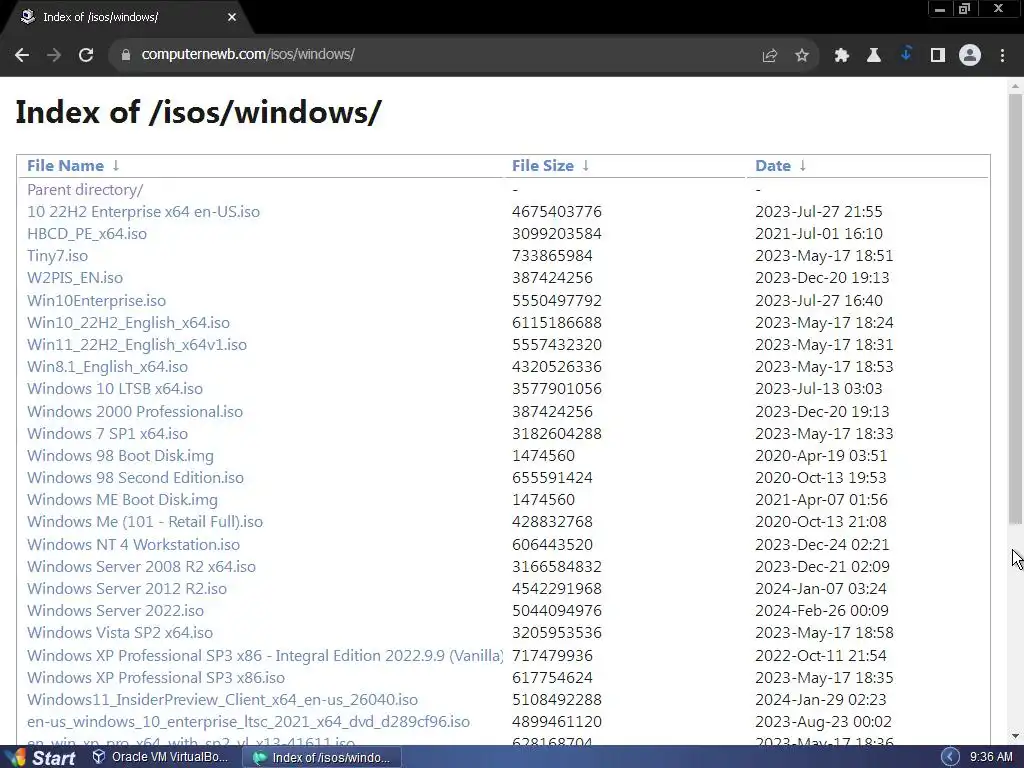Click file size 733865984

[552, 256]
